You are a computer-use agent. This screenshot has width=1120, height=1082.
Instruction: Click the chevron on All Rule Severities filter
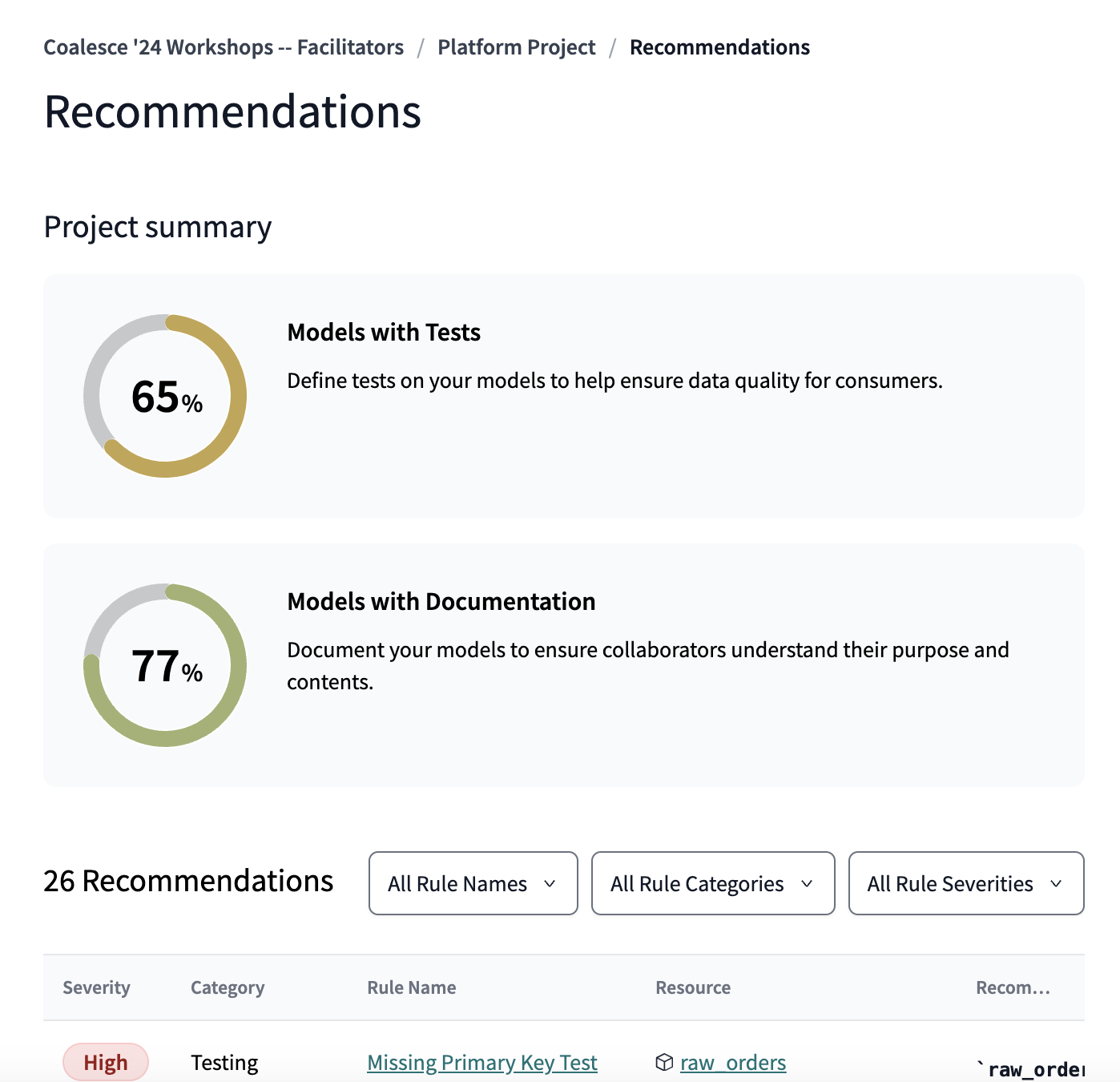pos(1057,884)
